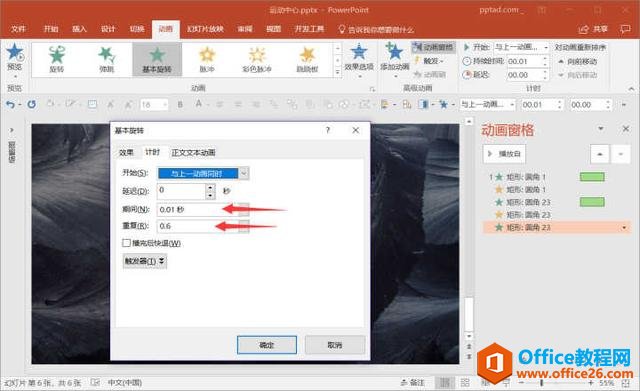The image size is (640, 391).
Task: Switch to 效果 tab in dialog
Action: point(126,152)
